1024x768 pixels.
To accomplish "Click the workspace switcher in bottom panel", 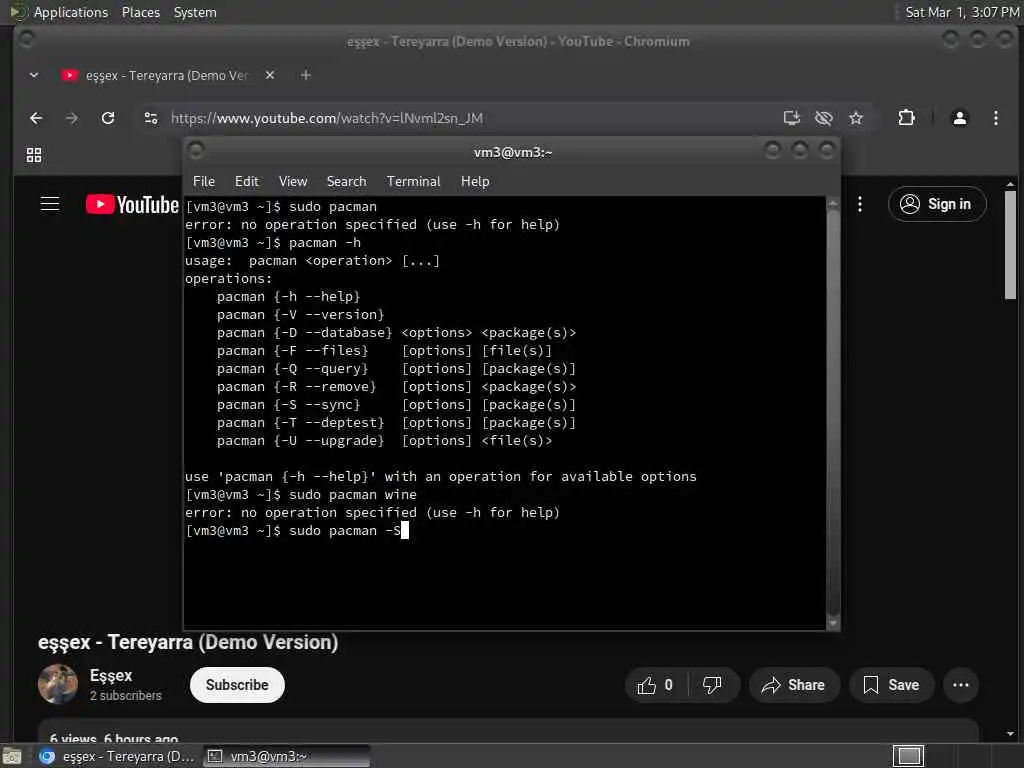I will 908,756.
